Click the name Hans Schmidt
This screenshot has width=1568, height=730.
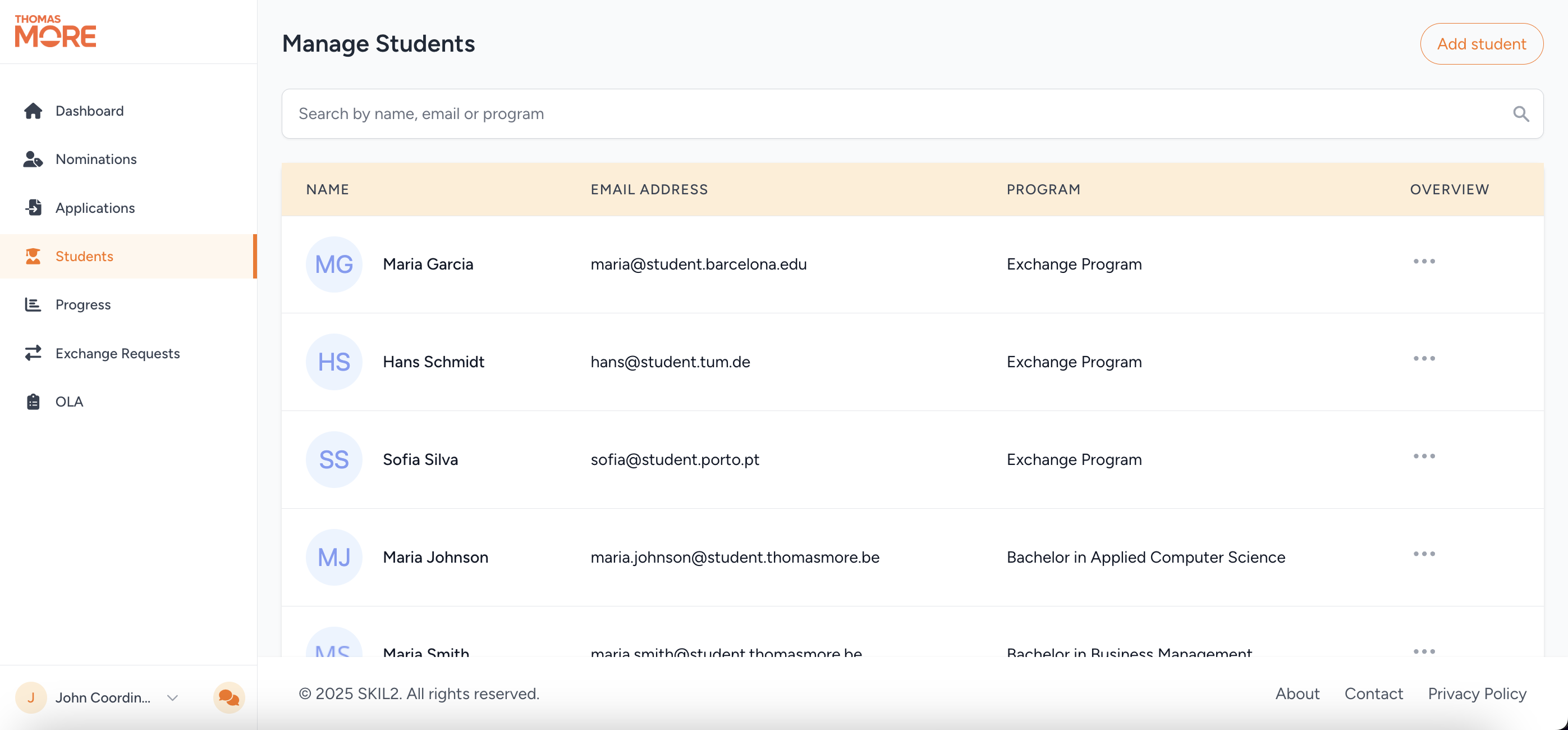coord(433,362)
